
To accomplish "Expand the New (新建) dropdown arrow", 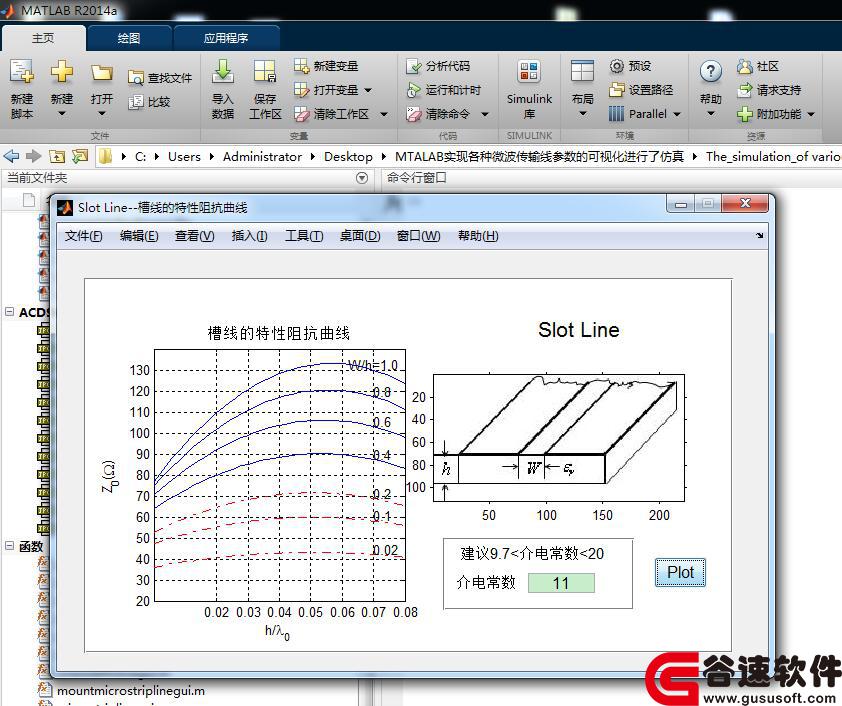I will click(62, 114).
